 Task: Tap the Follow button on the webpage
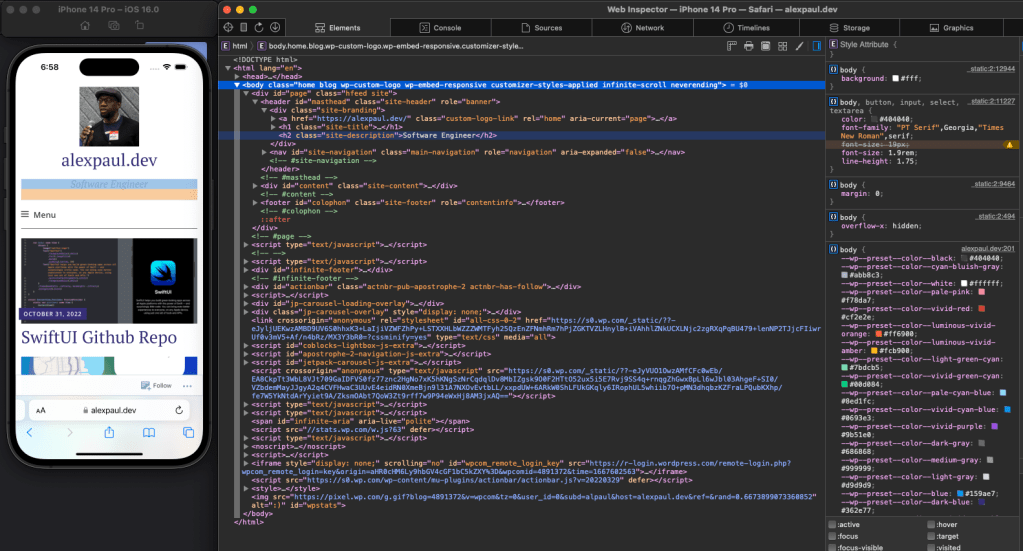[x=157, y=385]
